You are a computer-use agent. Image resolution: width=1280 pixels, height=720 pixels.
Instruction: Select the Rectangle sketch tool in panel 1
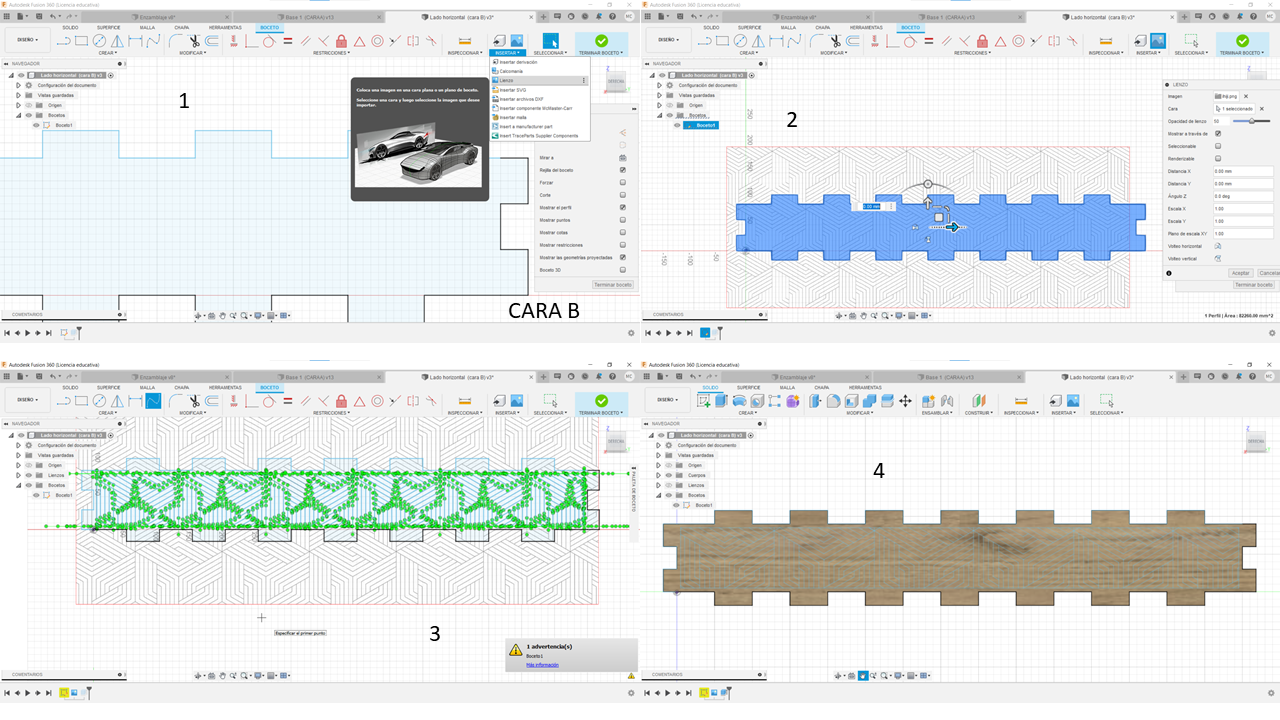pyautogui.click(x=82, y=40)
